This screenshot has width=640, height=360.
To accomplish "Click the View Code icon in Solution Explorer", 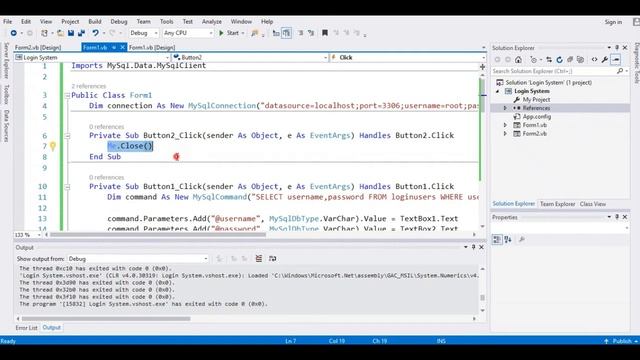I will pos(594,60).
